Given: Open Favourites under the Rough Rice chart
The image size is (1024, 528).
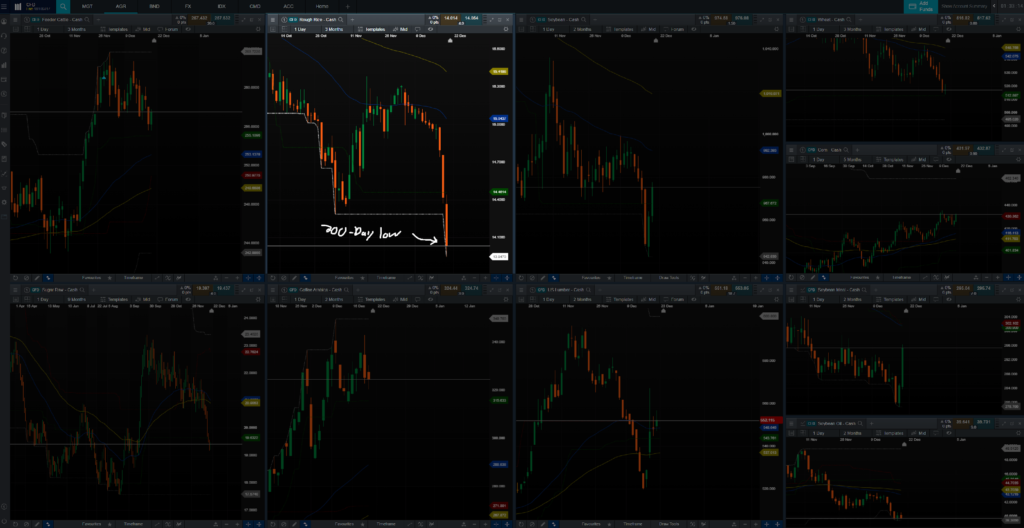Looking at the screenshot, I should (x=346, y=278).
